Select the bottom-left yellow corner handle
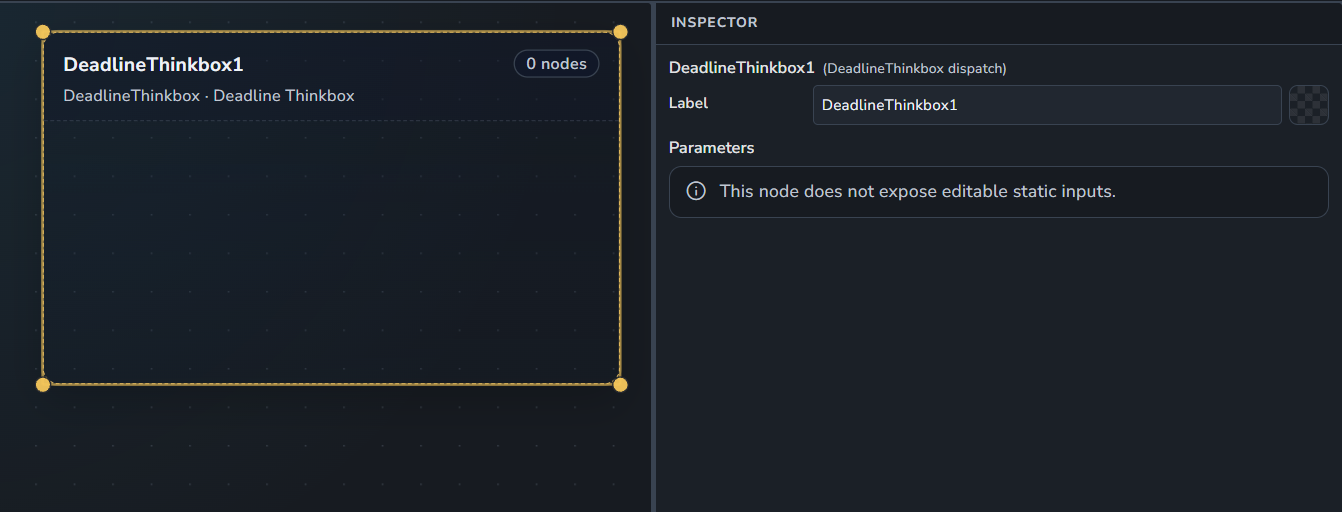Image resolution: width=1342 pixels, height=512 pixels. (43, 384)
